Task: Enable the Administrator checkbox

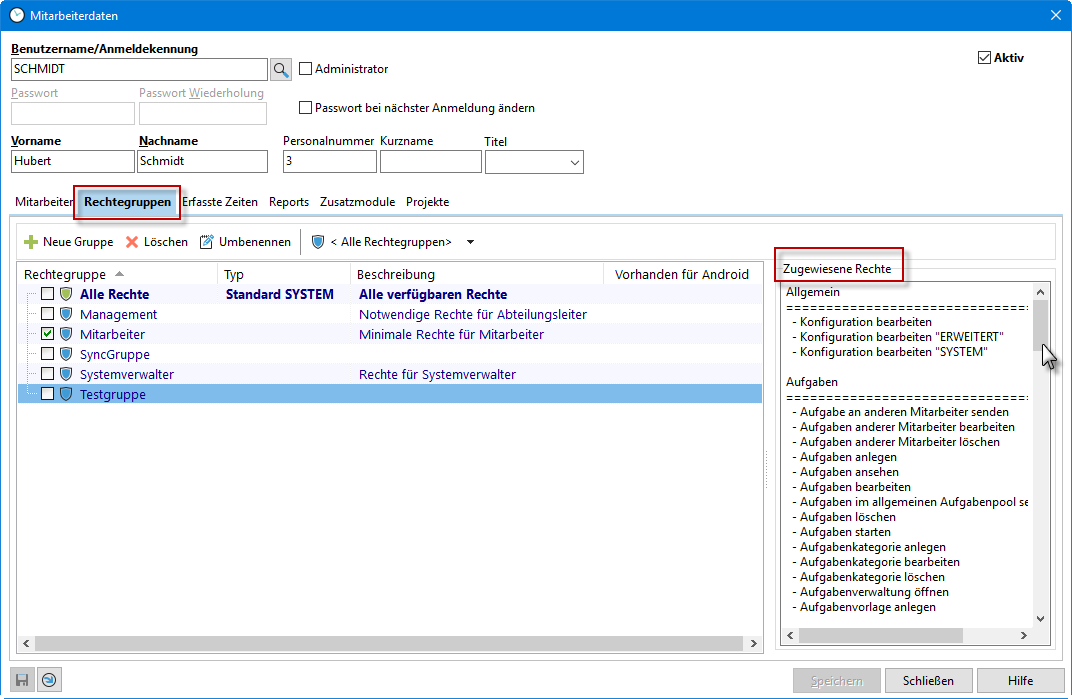Action: [306, 69]
